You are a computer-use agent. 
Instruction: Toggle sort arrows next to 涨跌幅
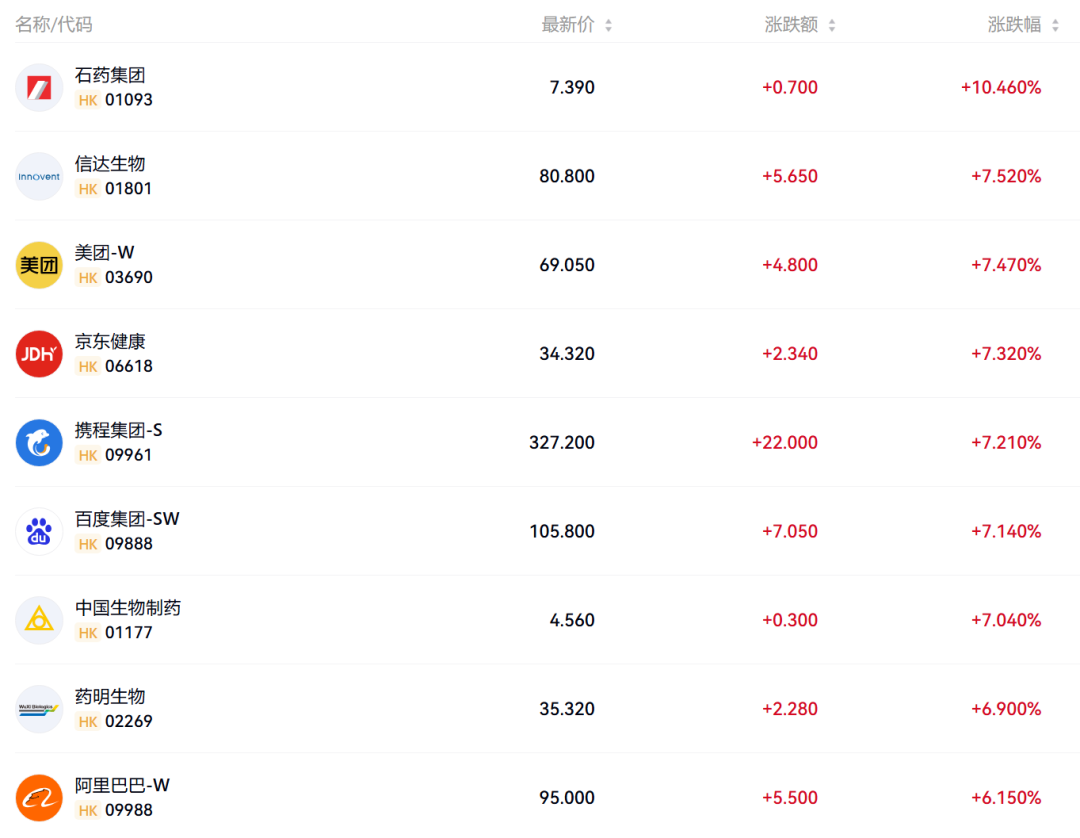(1055, 25)
